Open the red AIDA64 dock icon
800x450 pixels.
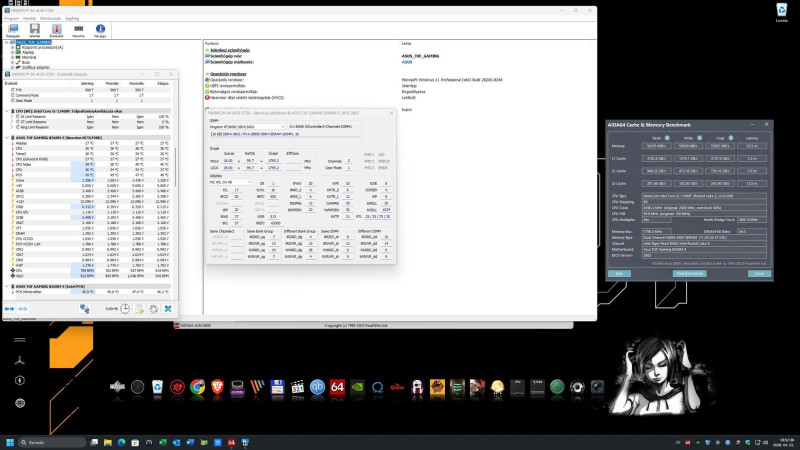pos(337,387)
